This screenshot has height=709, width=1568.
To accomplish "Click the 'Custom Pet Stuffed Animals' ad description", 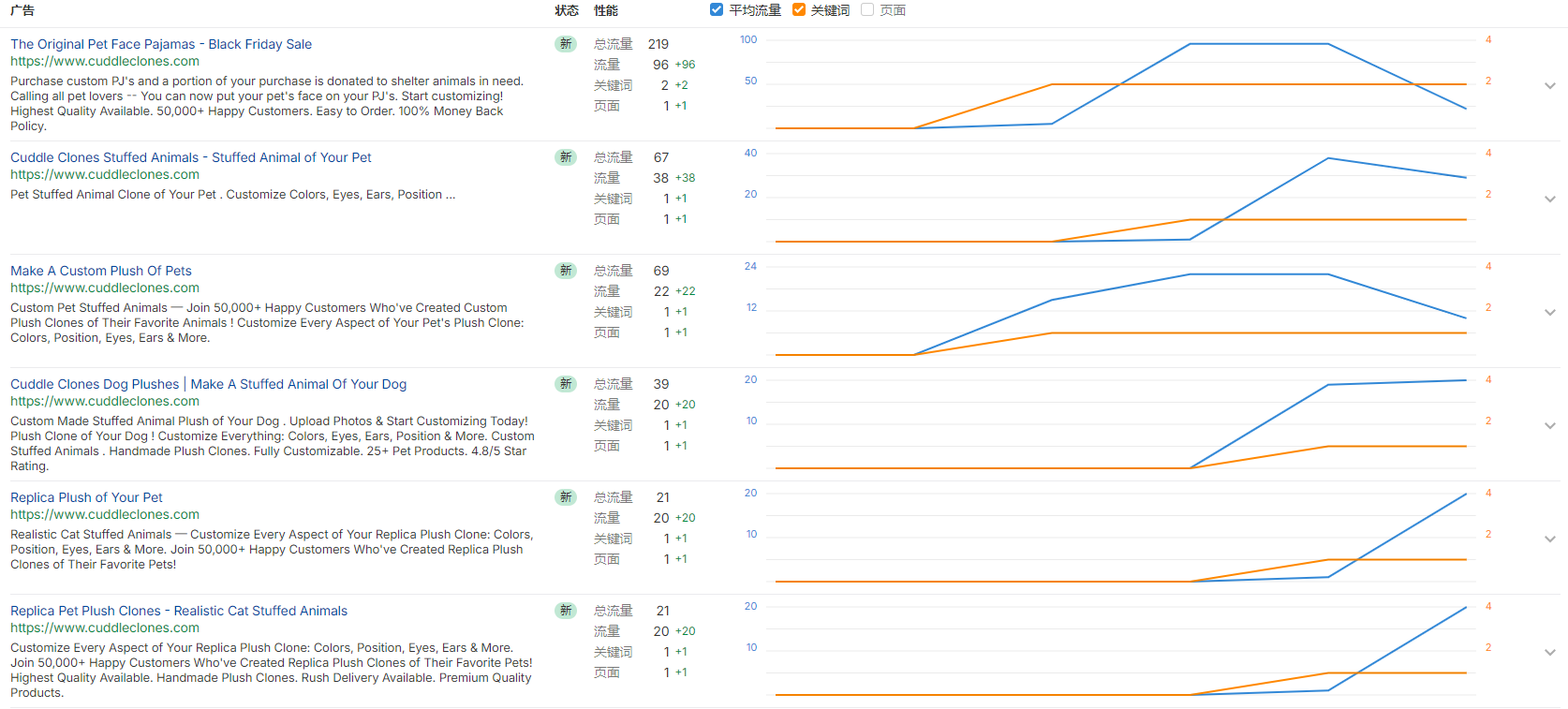I will pyautogui.click(x=267, y=323).
